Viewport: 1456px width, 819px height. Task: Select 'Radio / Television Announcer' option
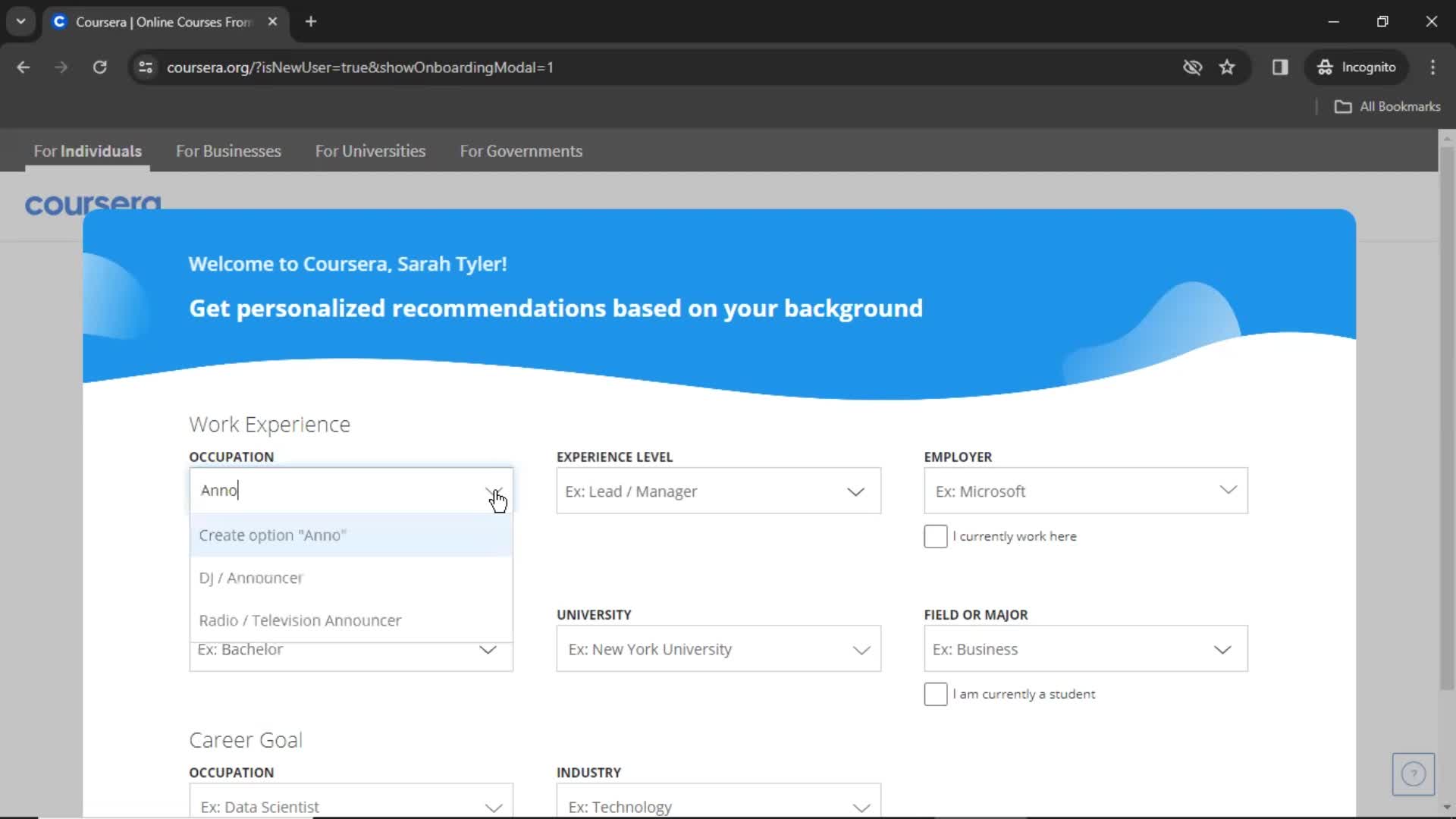(300, 620)
